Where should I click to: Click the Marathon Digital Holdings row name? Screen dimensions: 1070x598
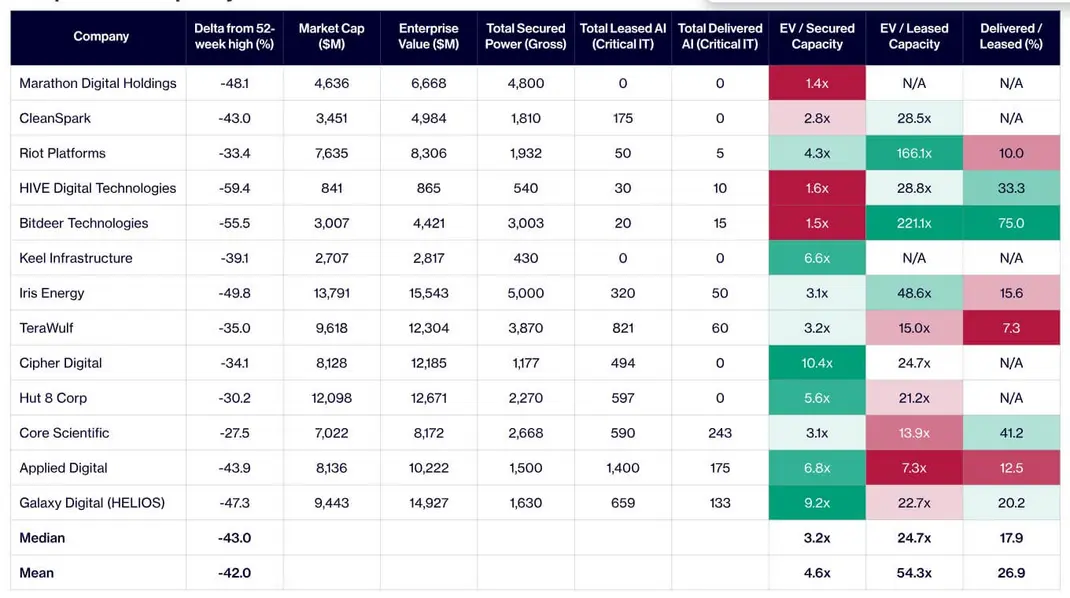click(98, 83)
